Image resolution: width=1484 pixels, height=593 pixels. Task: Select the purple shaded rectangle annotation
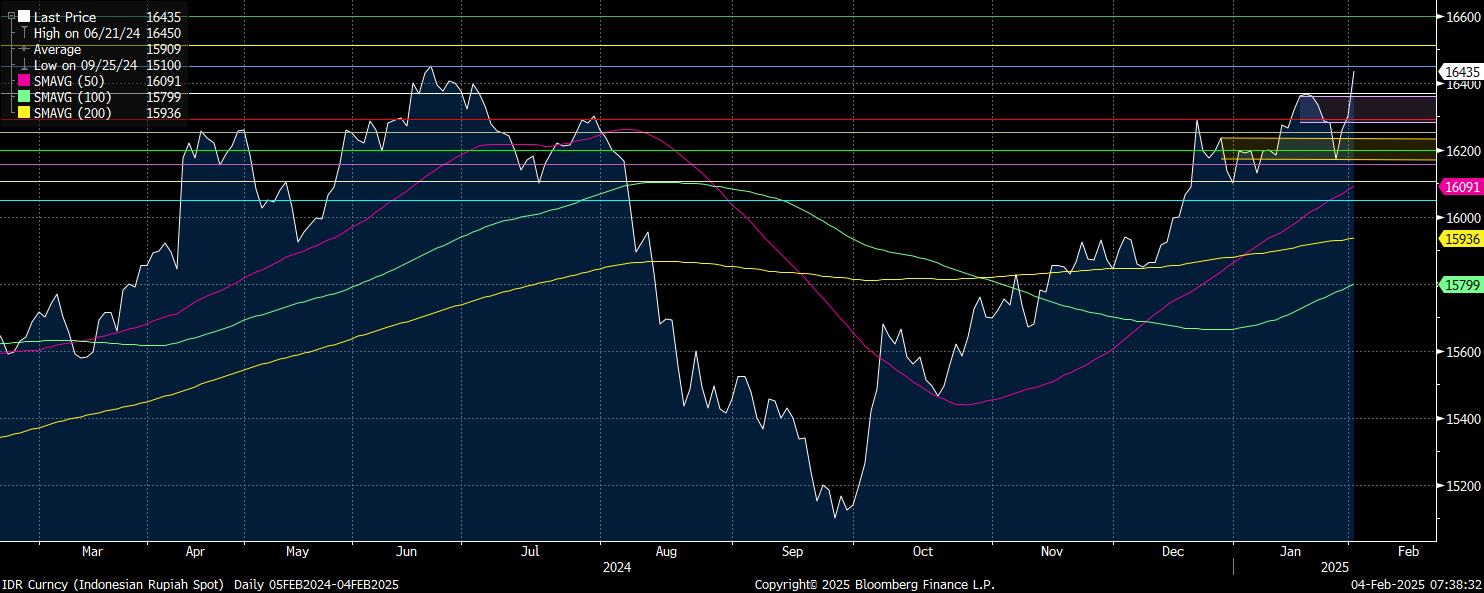[1395, 108]
